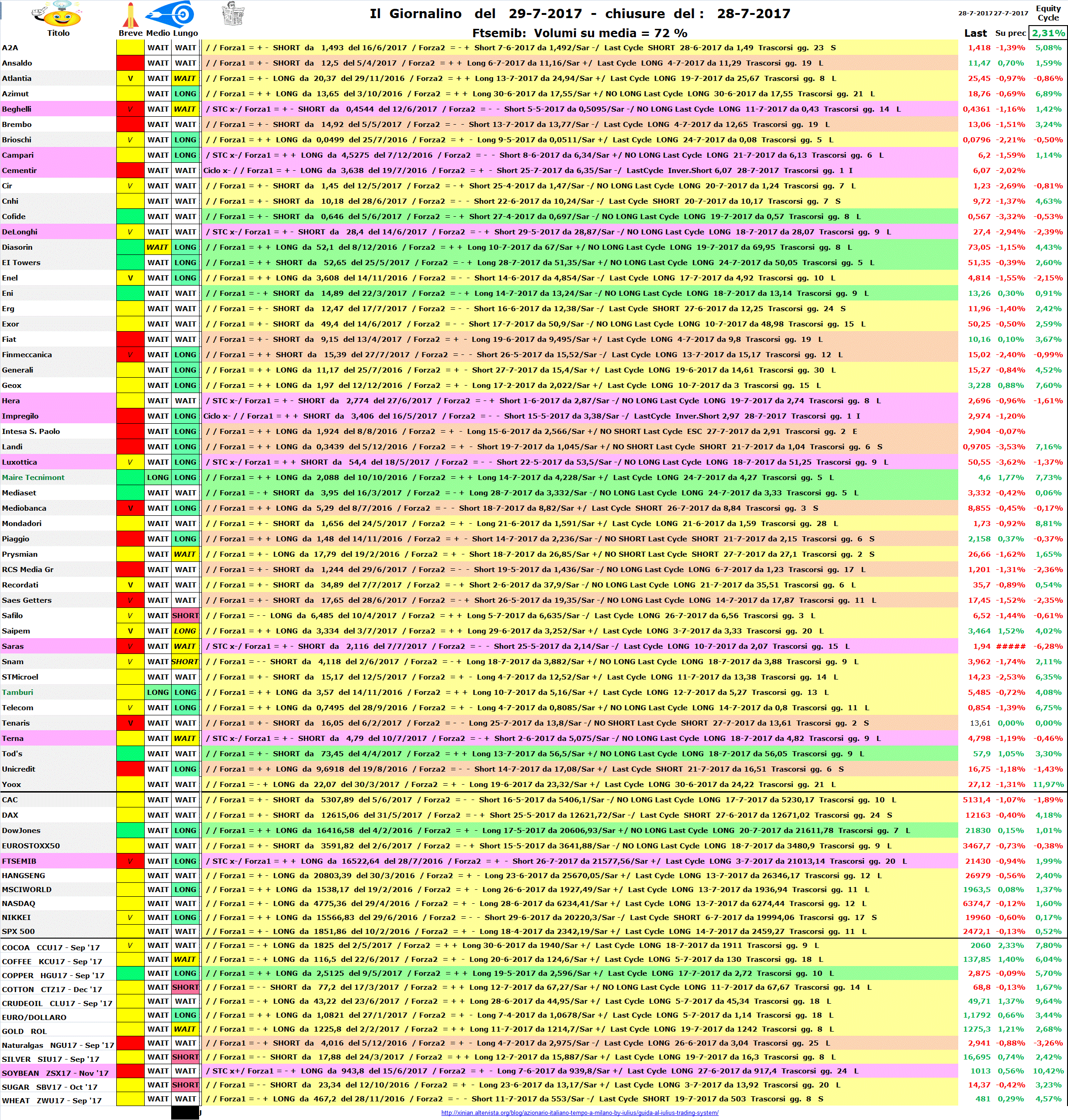Click the yellow WAIT Medio cell for Diasorin
1068x1120 pixels.
click(158, 247)
